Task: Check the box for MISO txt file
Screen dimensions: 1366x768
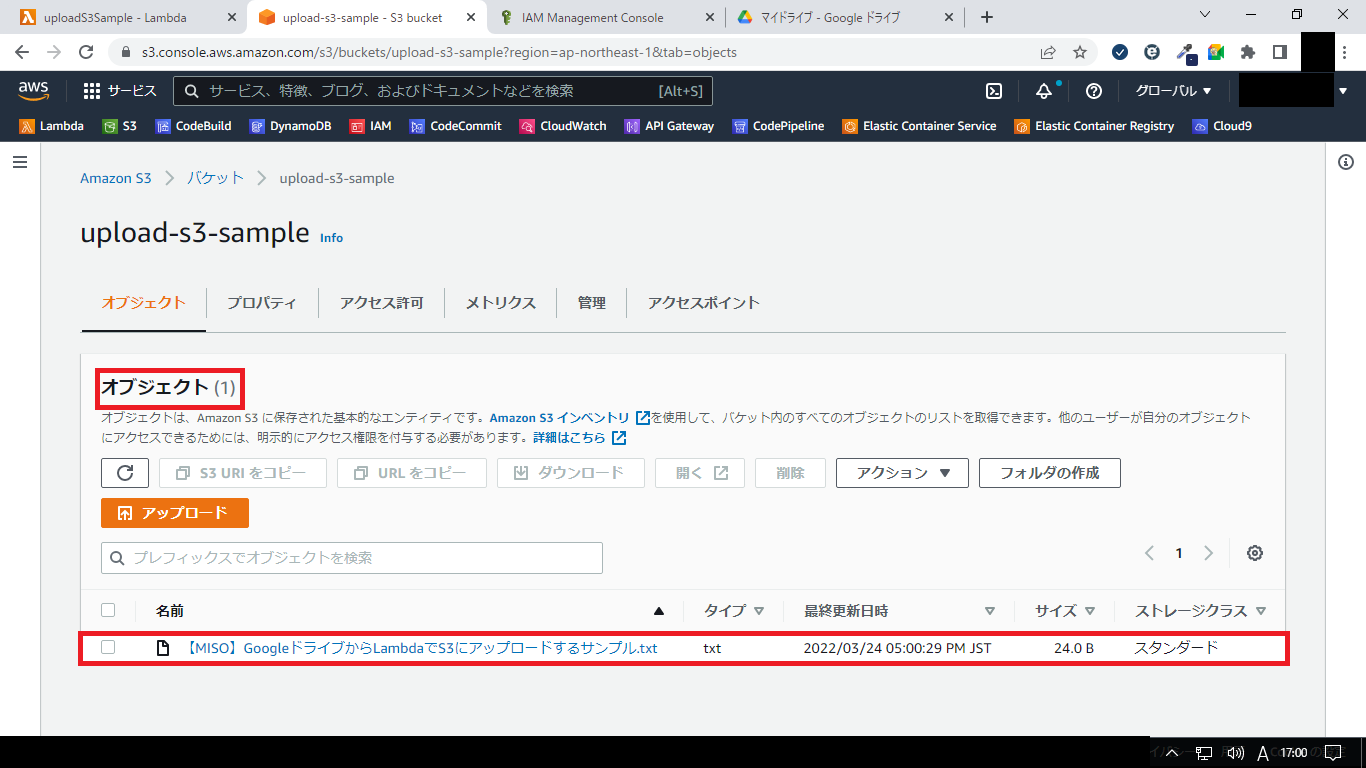Action: 108,648
